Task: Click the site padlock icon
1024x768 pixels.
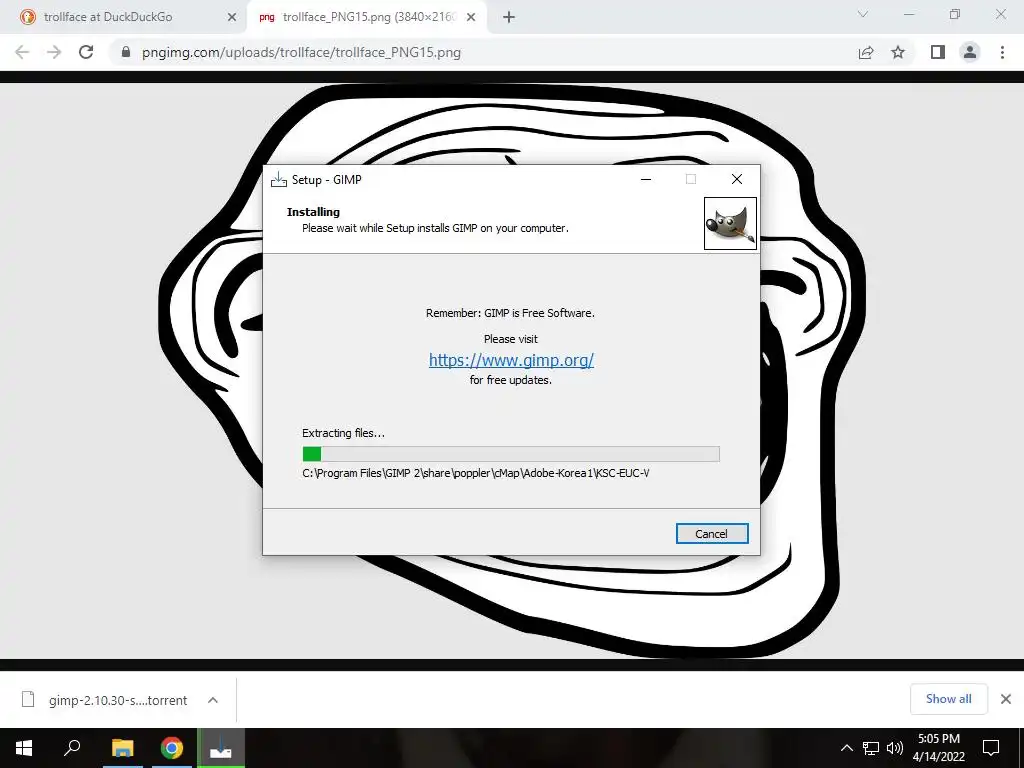Action: [x=126, y=52]
